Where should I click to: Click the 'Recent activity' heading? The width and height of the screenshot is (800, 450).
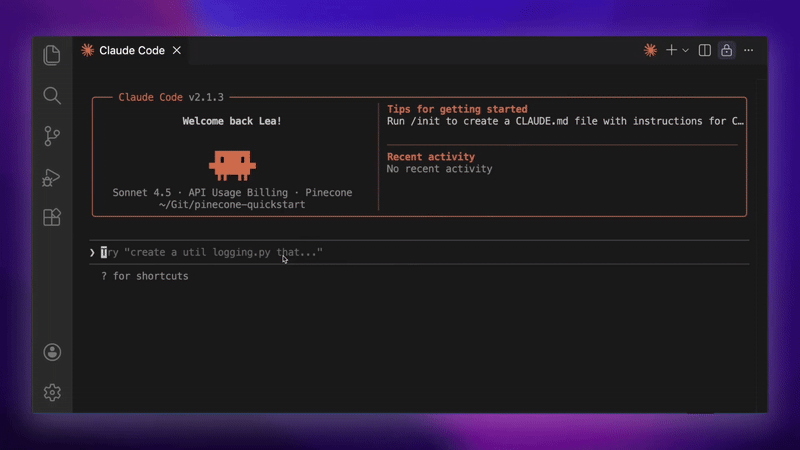[x=430, y=157]
